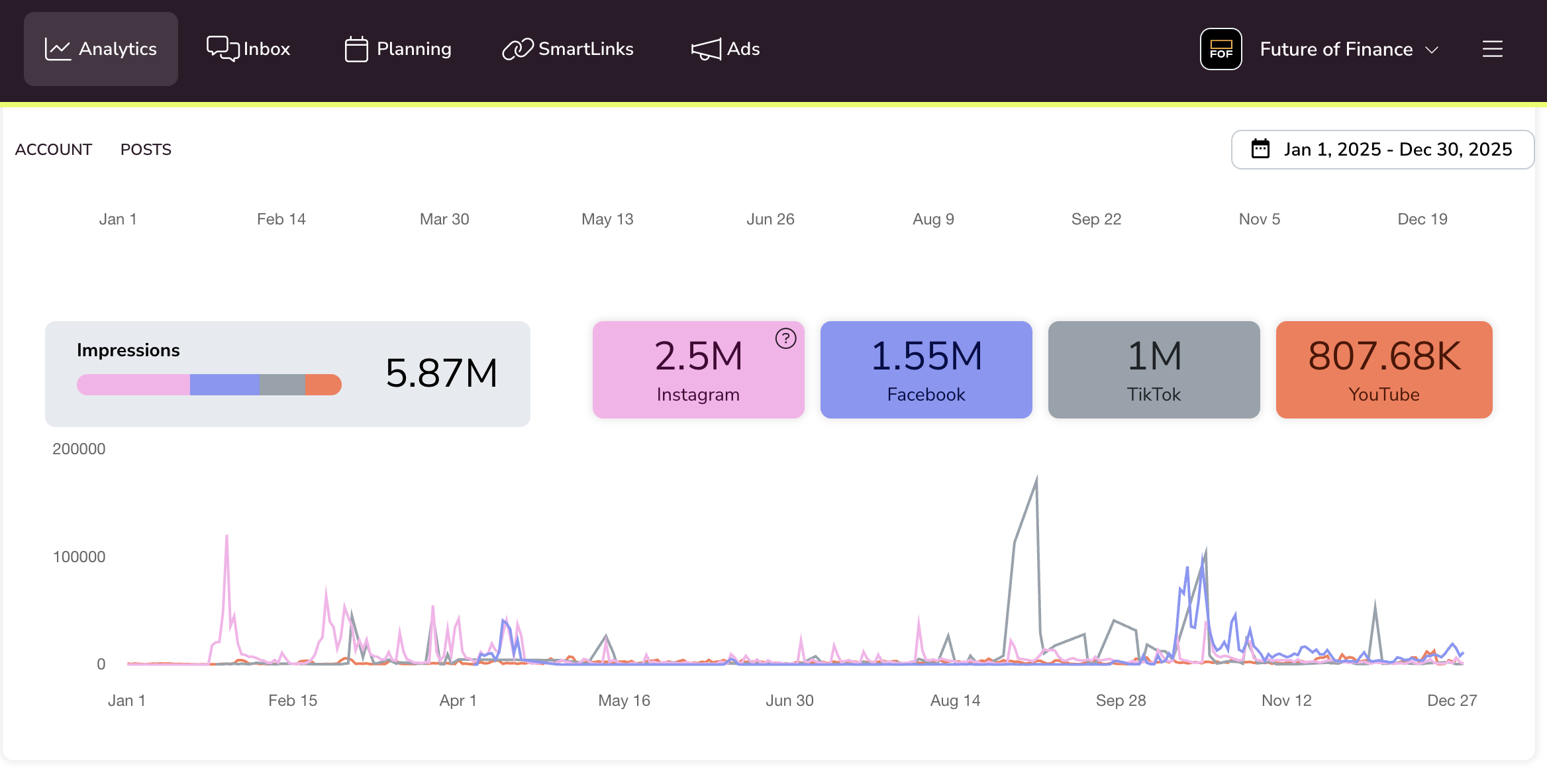1547x784 pixels.
Task: Click the gray TikTok segment of impressions bar
Action: 283,385
